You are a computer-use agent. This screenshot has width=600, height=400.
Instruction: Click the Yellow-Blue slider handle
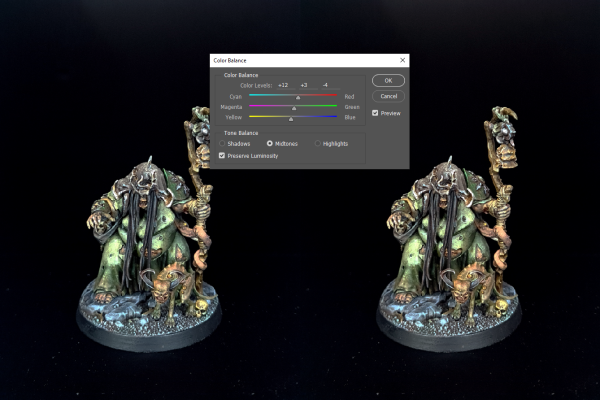(x=291, y=119)
